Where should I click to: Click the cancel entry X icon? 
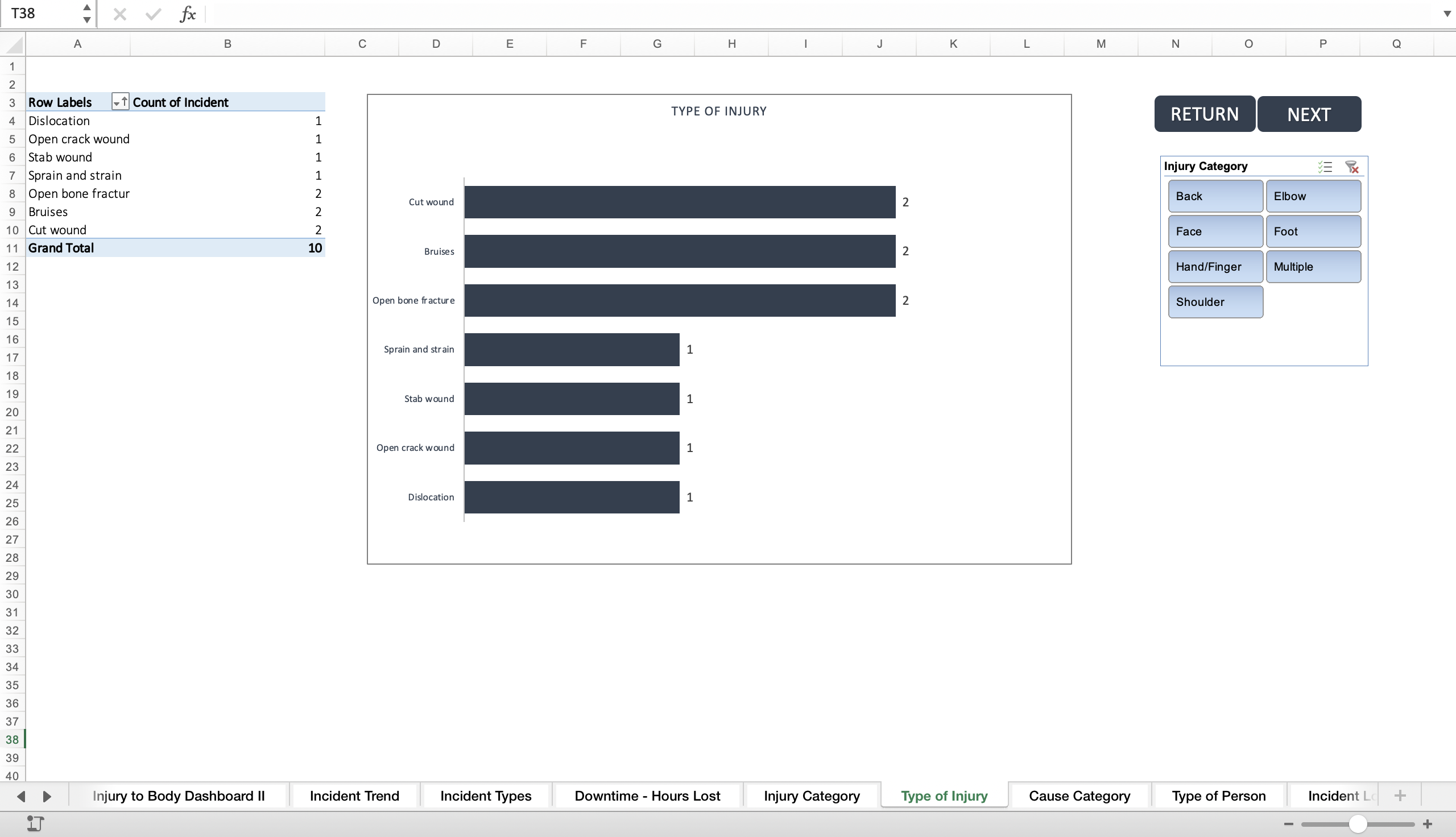coord(119,14)
